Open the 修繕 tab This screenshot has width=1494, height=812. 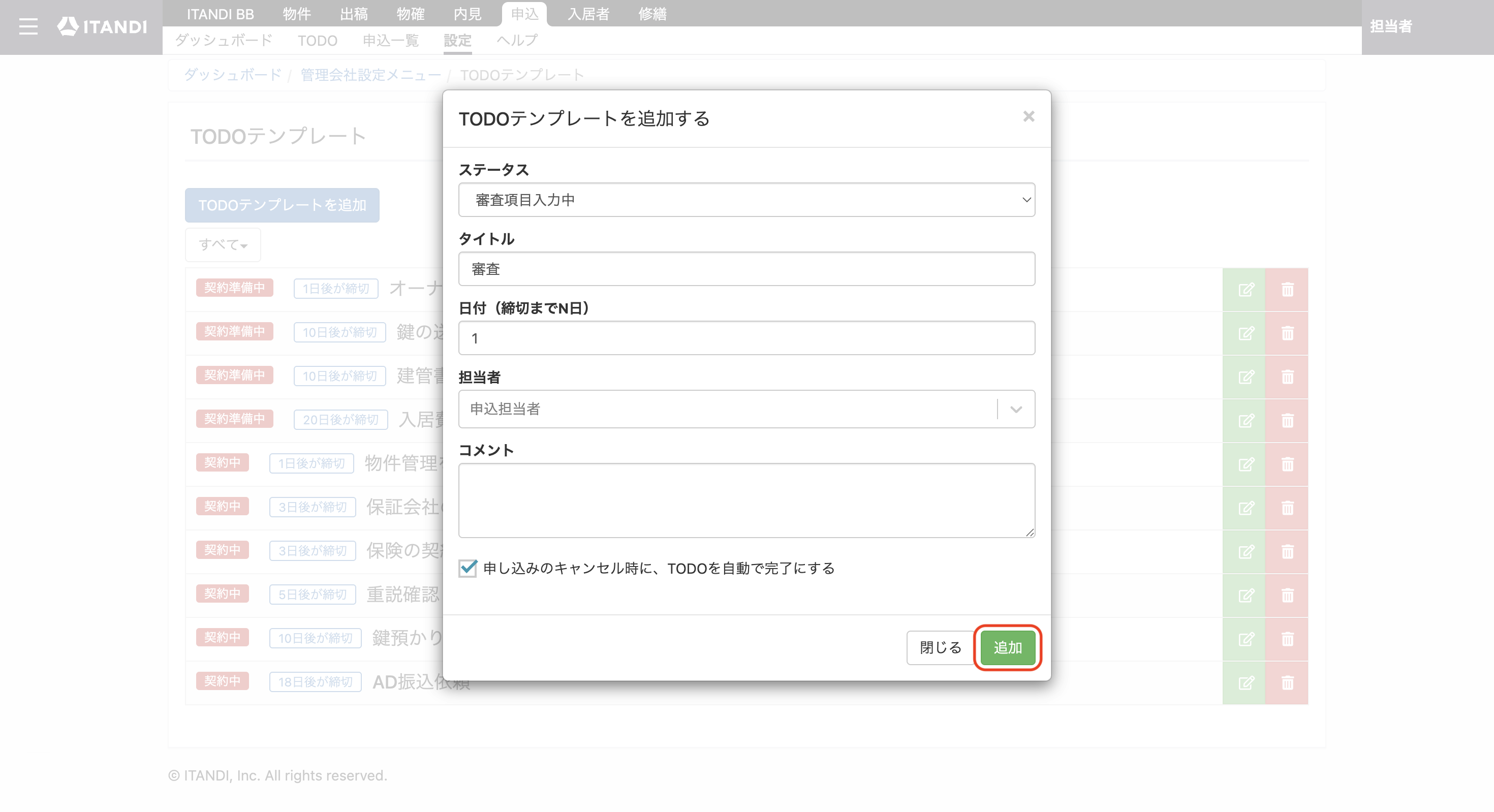click(x=652, y=13)
